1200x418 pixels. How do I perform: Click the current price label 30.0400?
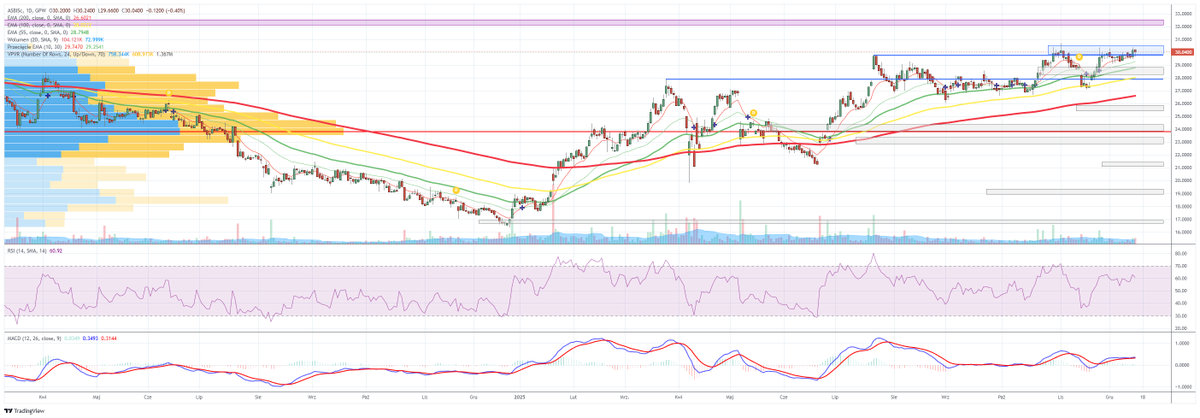(x=1183, y=51)
